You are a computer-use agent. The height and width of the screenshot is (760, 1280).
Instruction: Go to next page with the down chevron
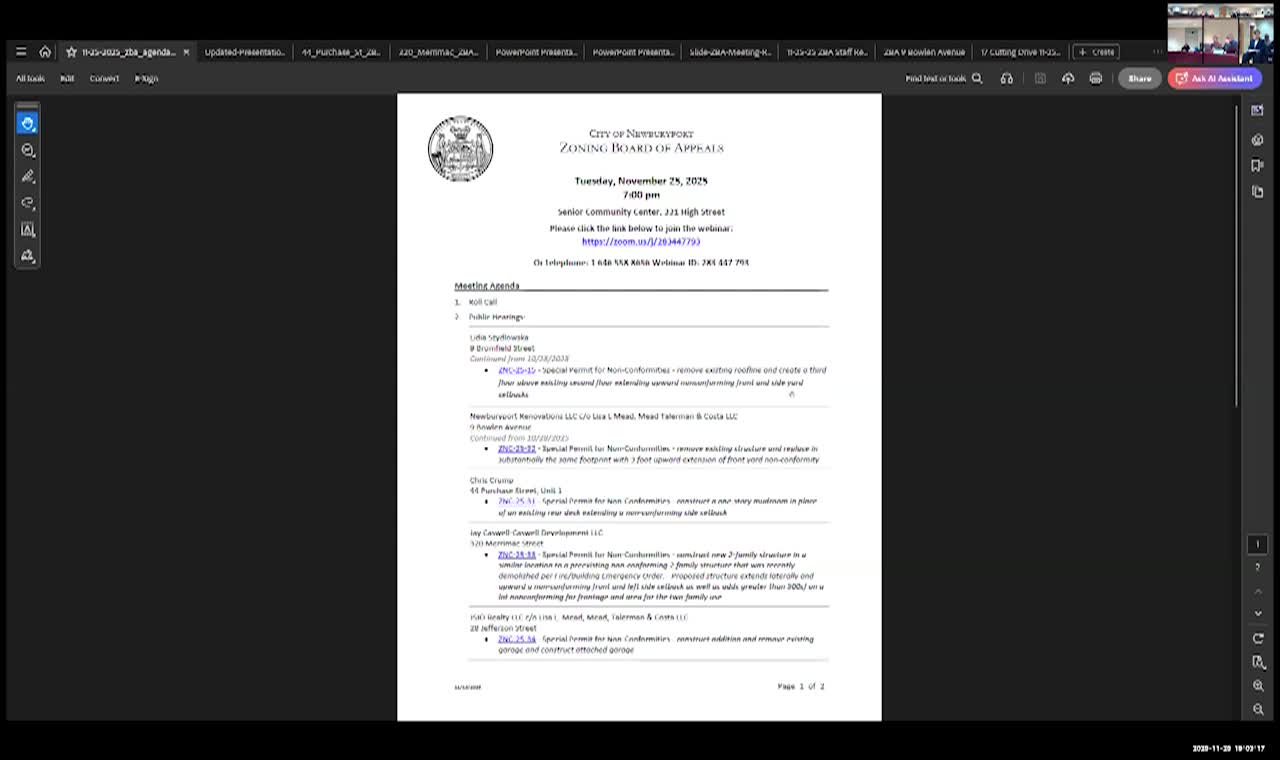[1258, 613]
